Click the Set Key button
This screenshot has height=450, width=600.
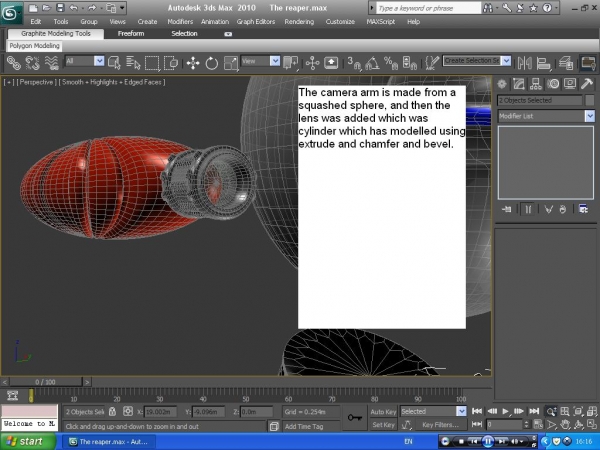tap(383, 425)
